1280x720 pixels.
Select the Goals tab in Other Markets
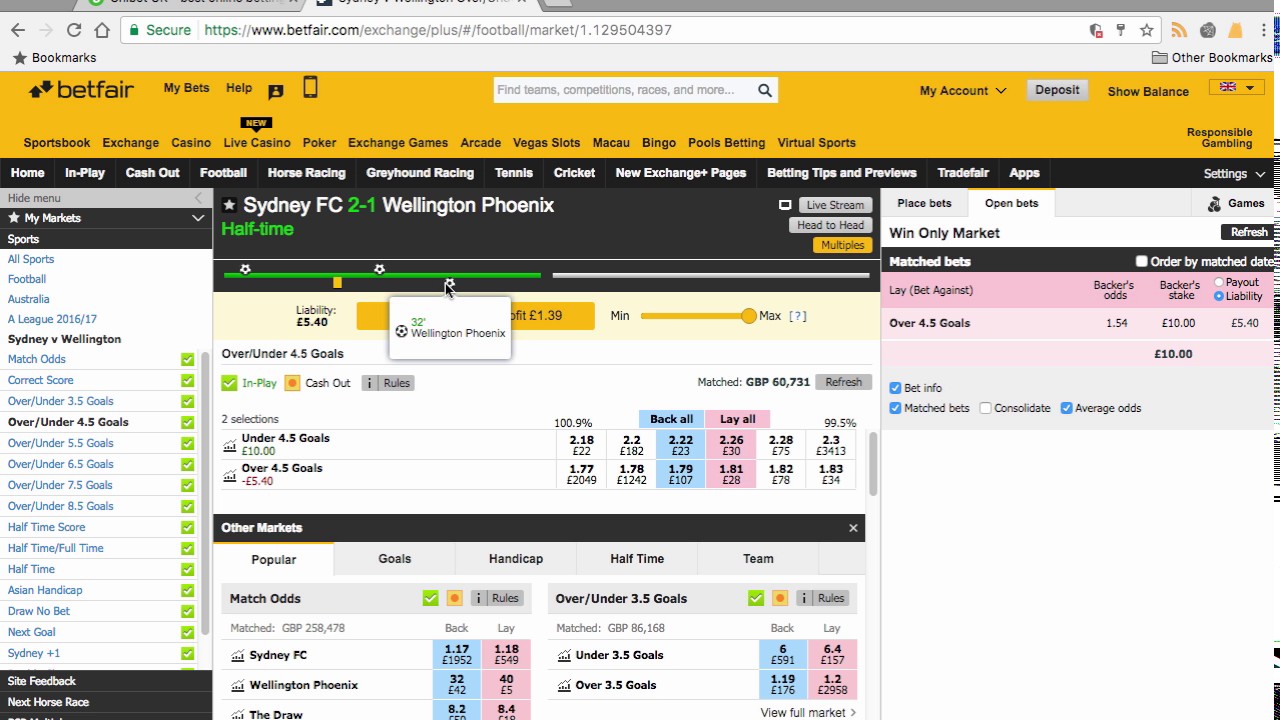tap(394, 559)
